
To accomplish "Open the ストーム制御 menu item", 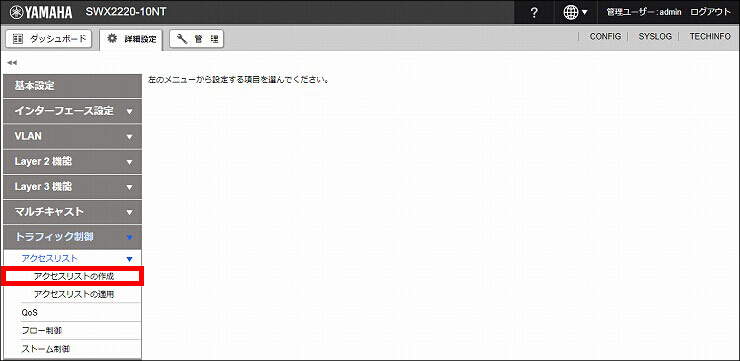I will (80, 349).
